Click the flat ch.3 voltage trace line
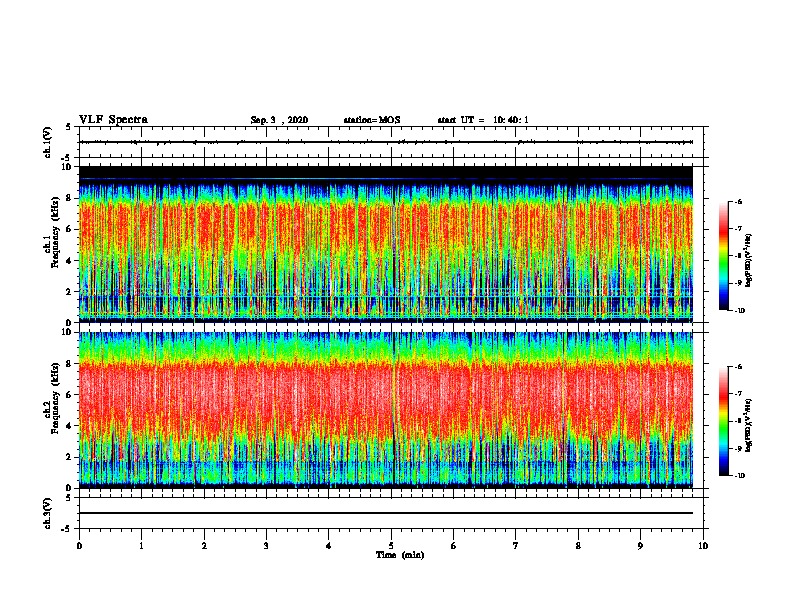This screenshot has width=792, height=612. pyautogui.click(x=386, y=513)
